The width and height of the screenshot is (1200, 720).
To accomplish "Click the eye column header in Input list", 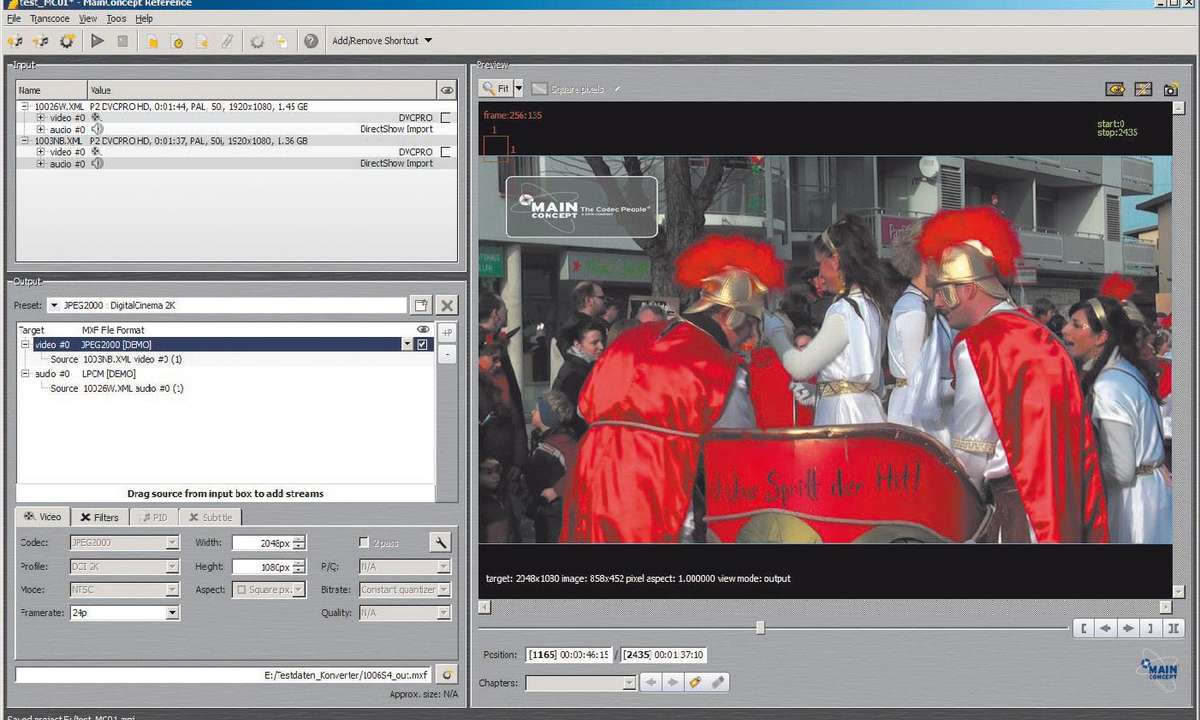I will click(446, 90).
